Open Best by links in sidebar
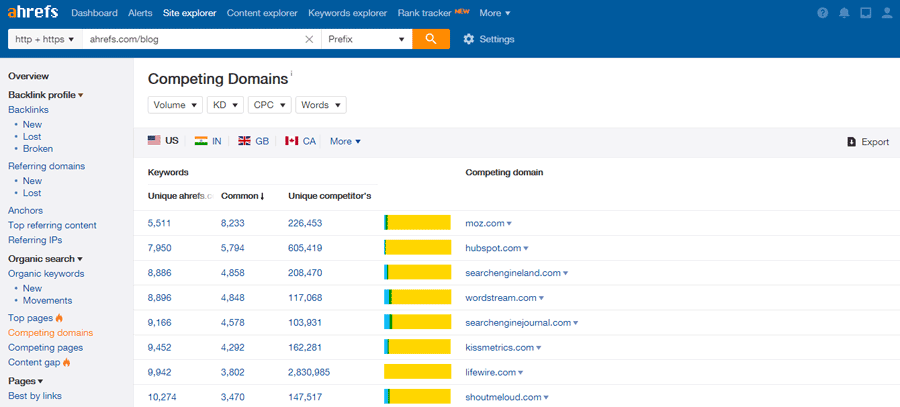Image resolution: width=900 pixels, height=407 pixels. pos(35,396)
